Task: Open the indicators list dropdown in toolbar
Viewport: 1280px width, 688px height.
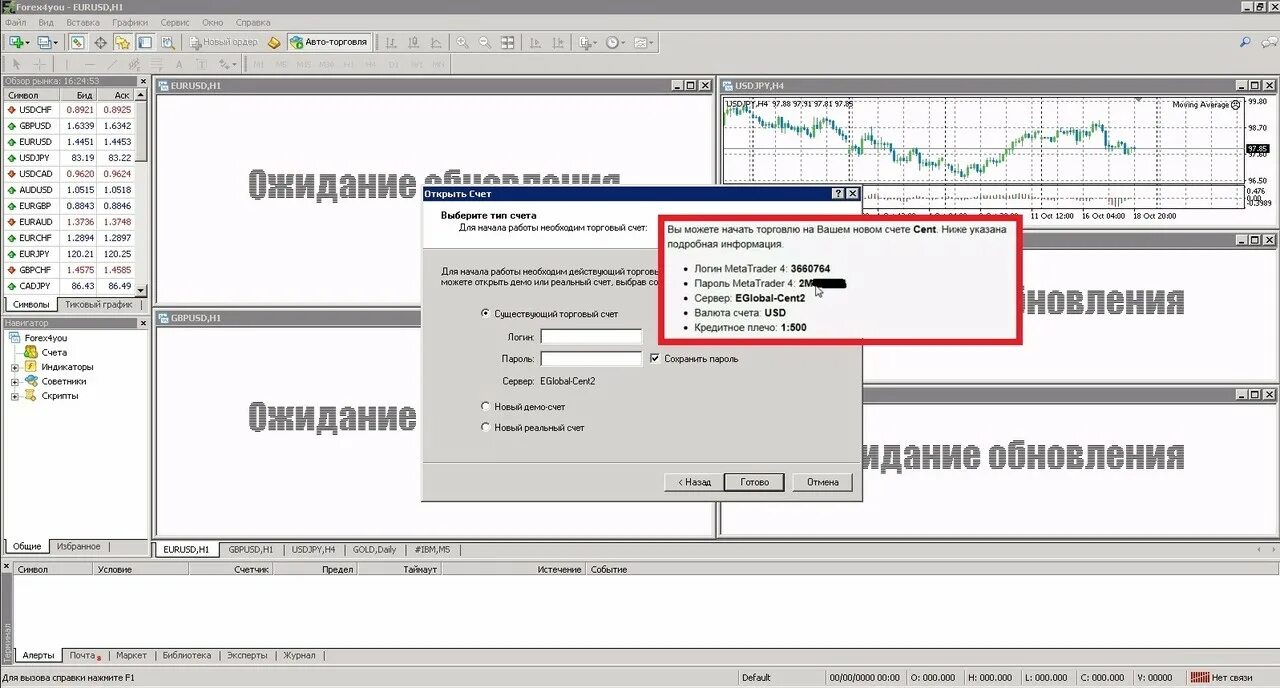Action: tap(588, 42)
